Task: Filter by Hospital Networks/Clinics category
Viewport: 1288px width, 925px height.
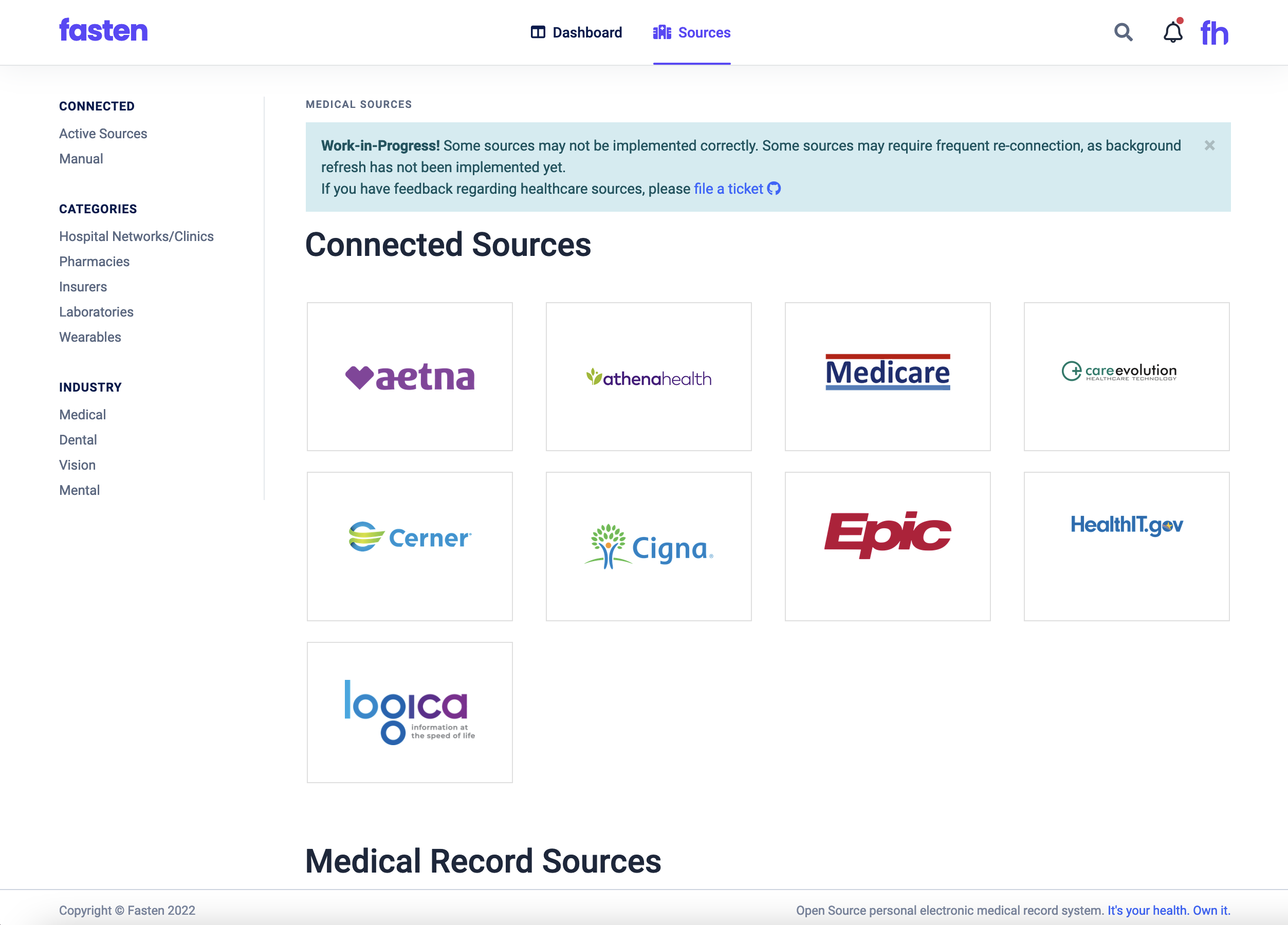Action: (x=136, y=236)
